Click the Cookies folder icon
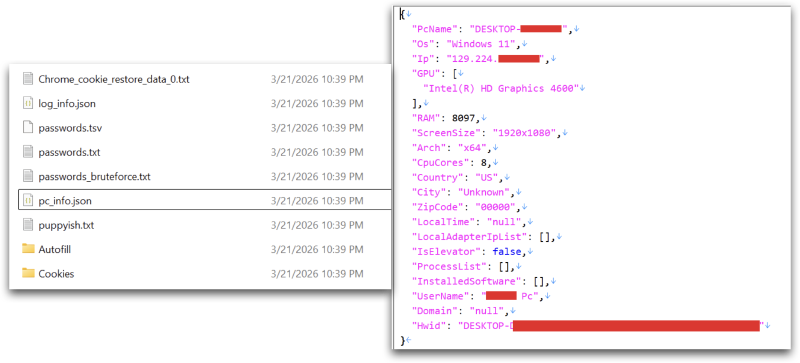Image resolution: width=800 pixels, height=363 pixels. tap(28, 274)
